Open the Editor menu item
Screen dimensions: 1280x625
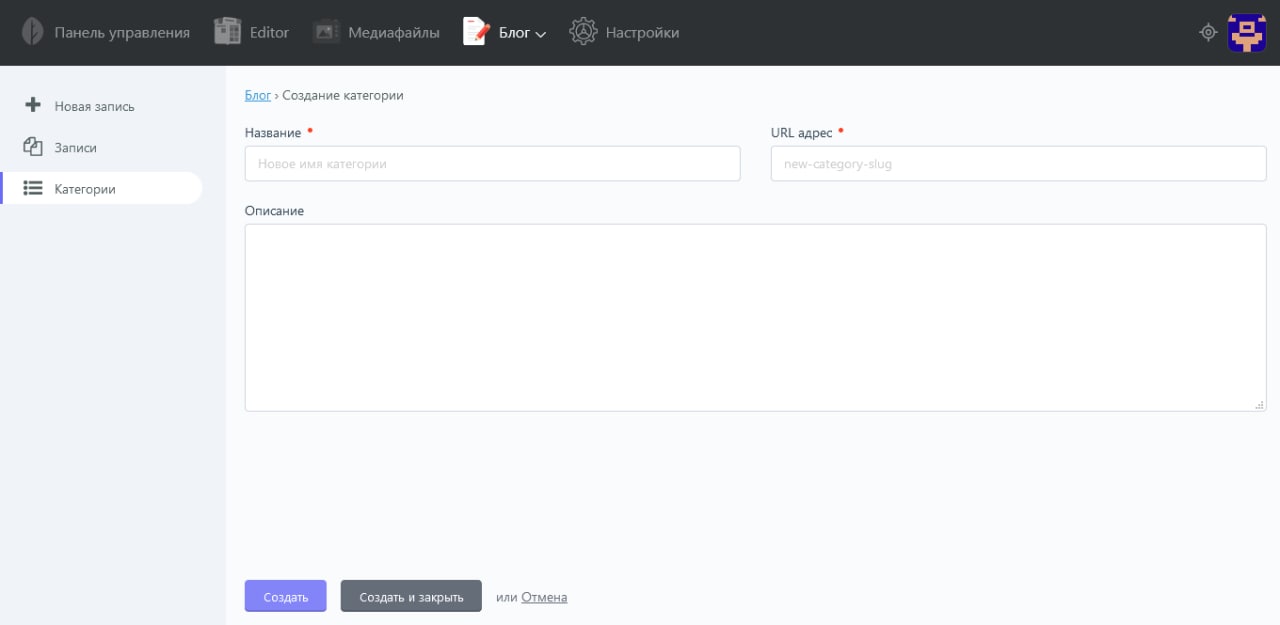269,33
